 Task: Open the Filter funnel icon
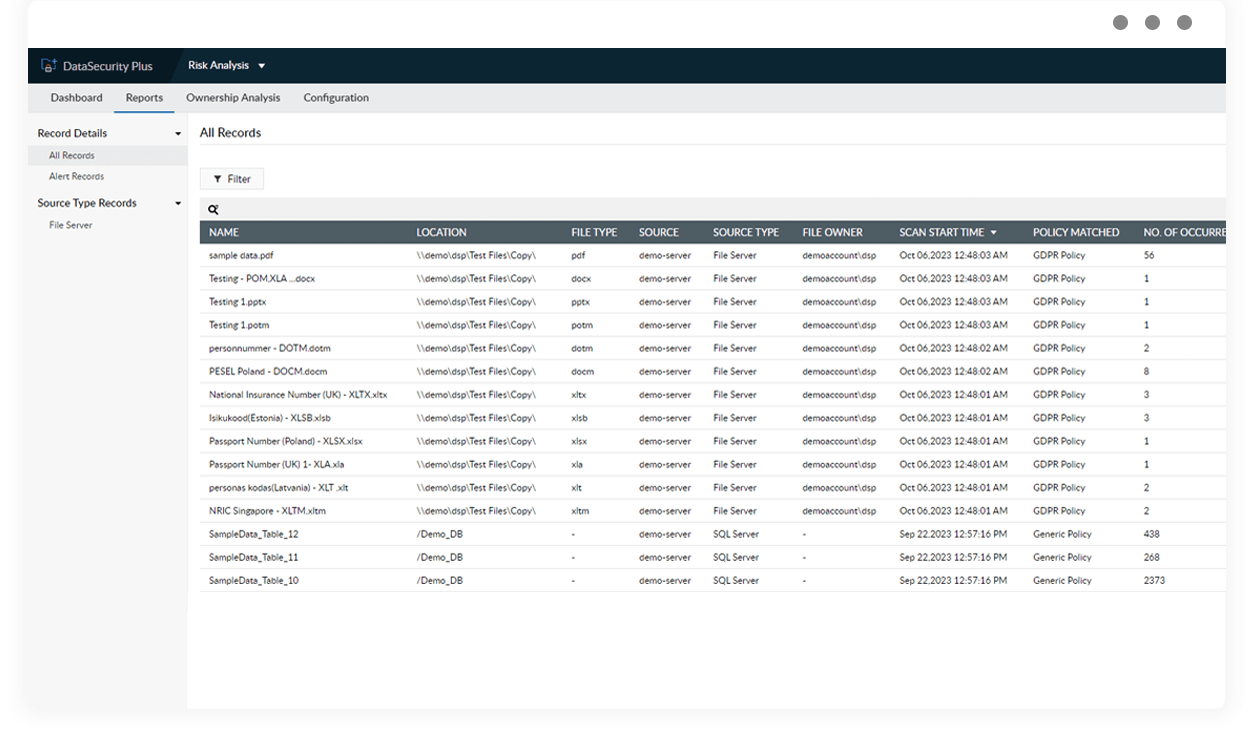click(x=219, y=178)
